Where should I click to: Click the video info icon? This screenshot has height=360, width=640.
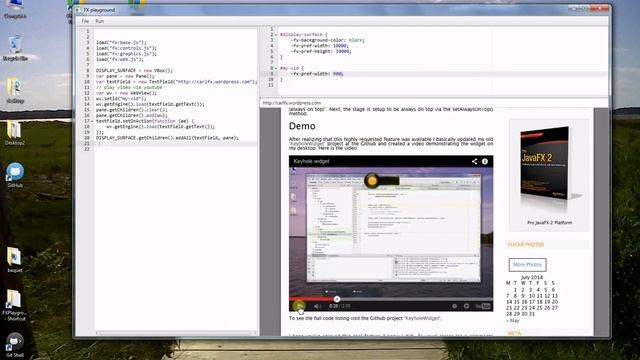[x=484, y=161]
